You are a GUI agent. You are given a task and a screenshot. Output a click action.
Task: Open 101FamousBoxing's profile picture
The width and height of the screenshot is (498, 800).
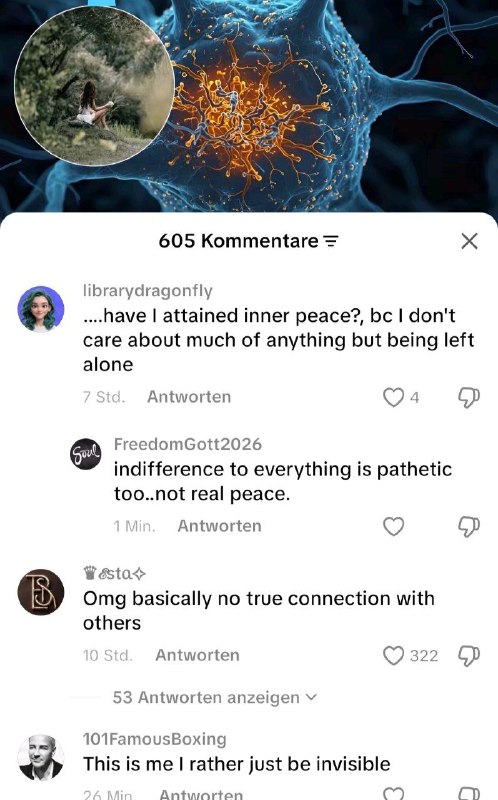(41, 758)
